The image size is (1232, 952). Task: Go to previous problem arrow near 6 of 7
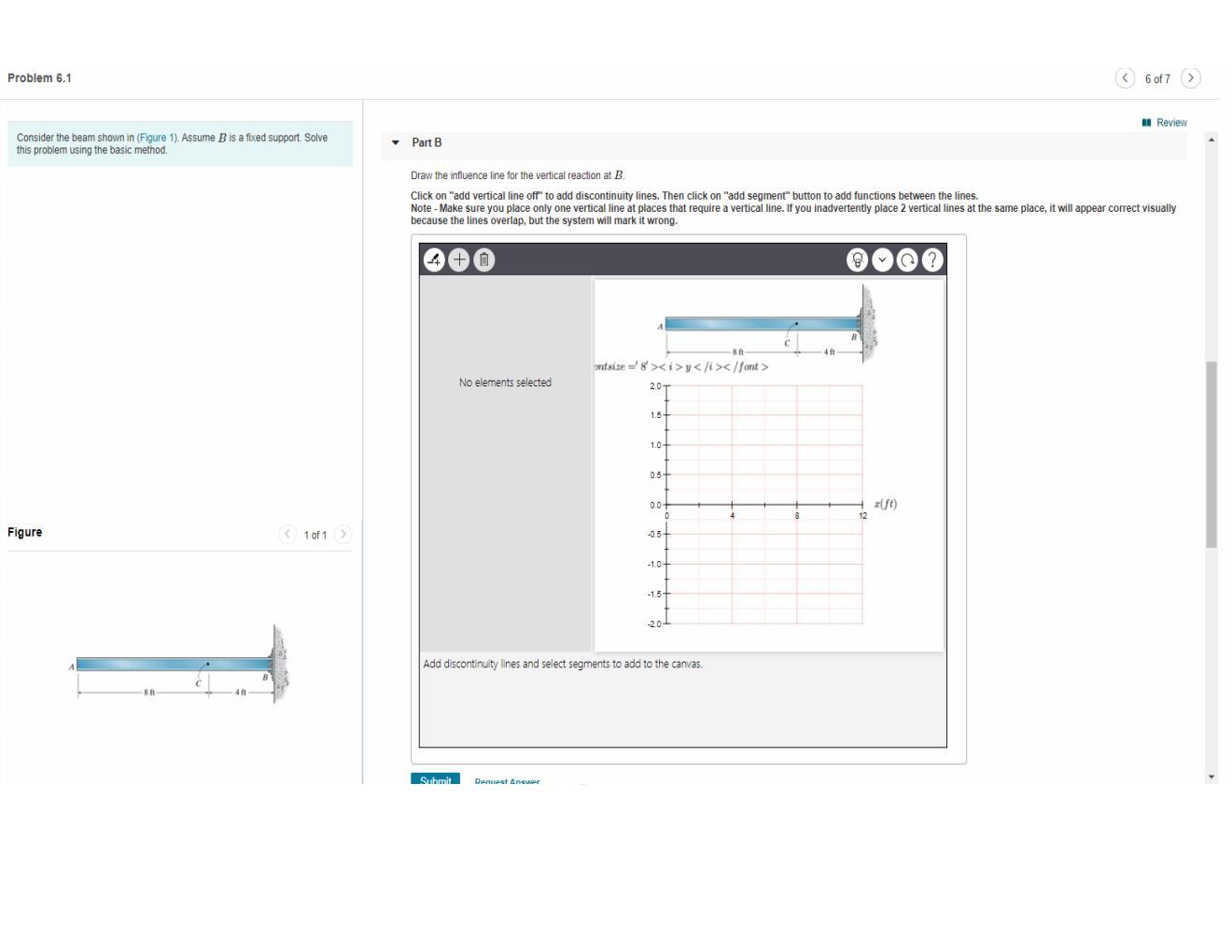pos(1126,78)
